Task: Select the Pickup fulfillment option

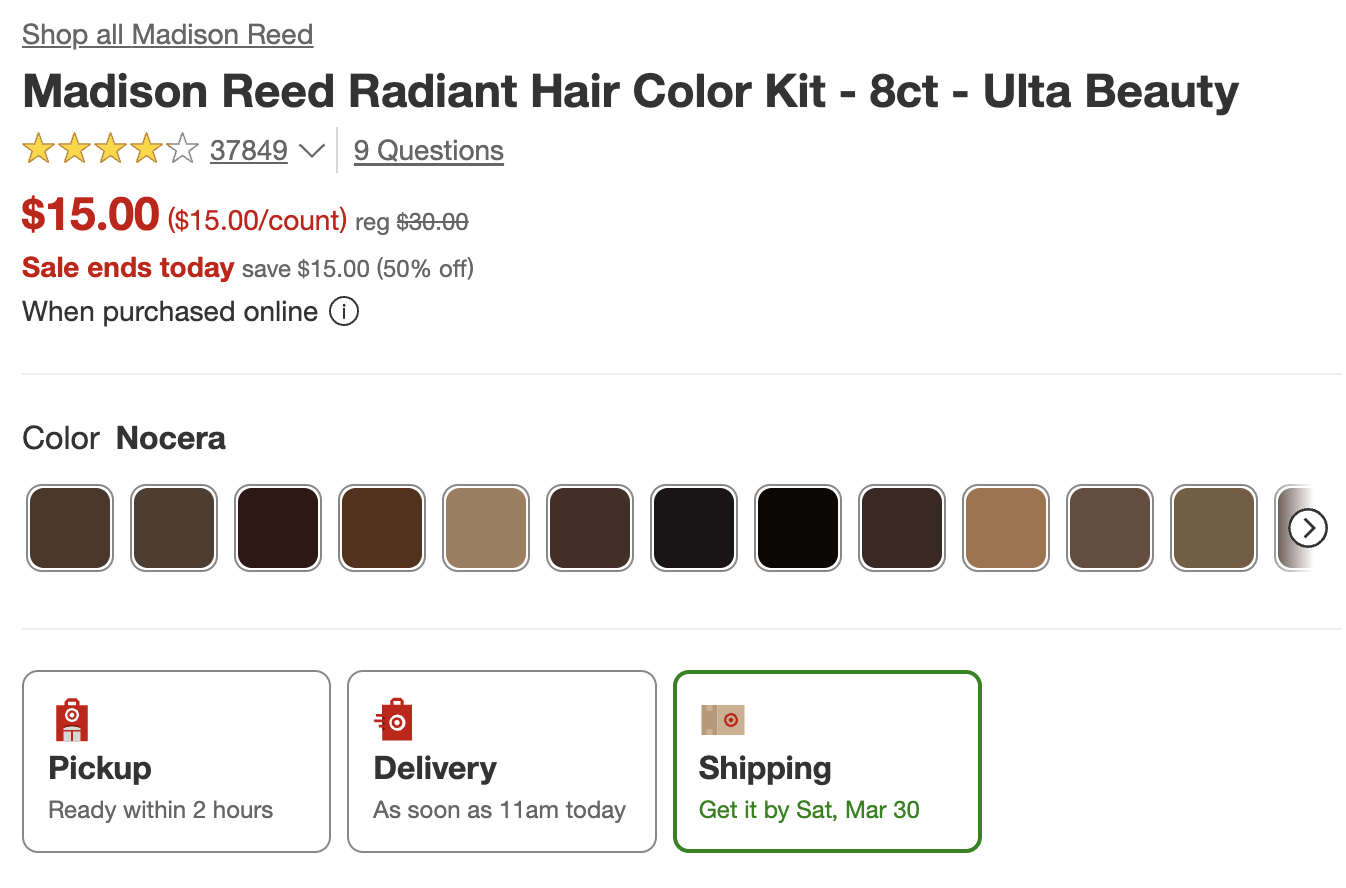Action: coord(176,761)
